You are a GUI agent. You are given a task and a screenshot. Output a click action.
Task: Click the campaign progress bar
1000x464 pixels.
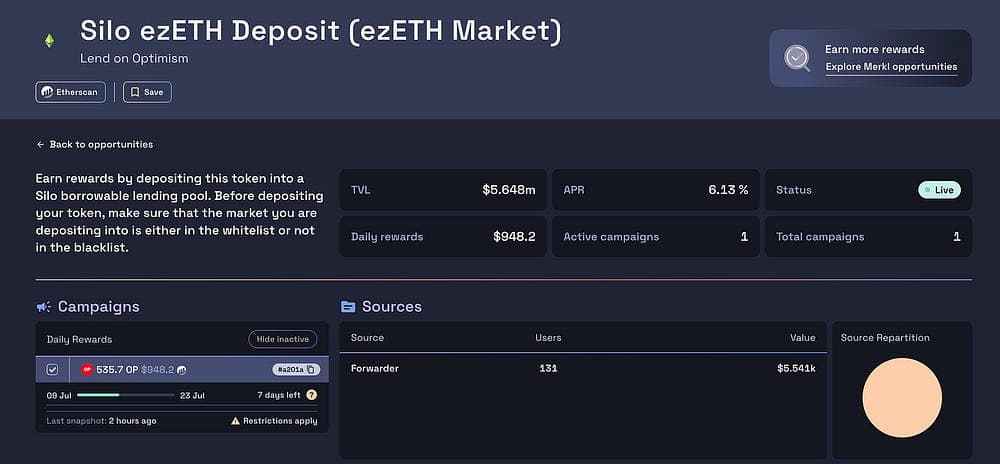(x=126, y=395)
